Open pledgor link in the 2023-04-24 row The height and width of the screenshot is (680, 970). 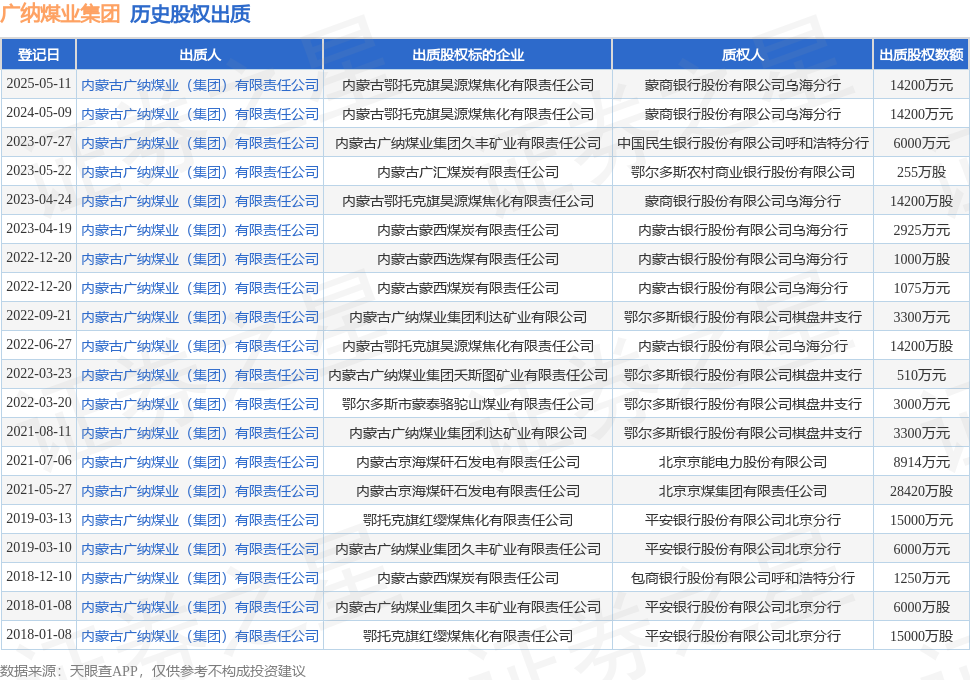pos(200,201)
